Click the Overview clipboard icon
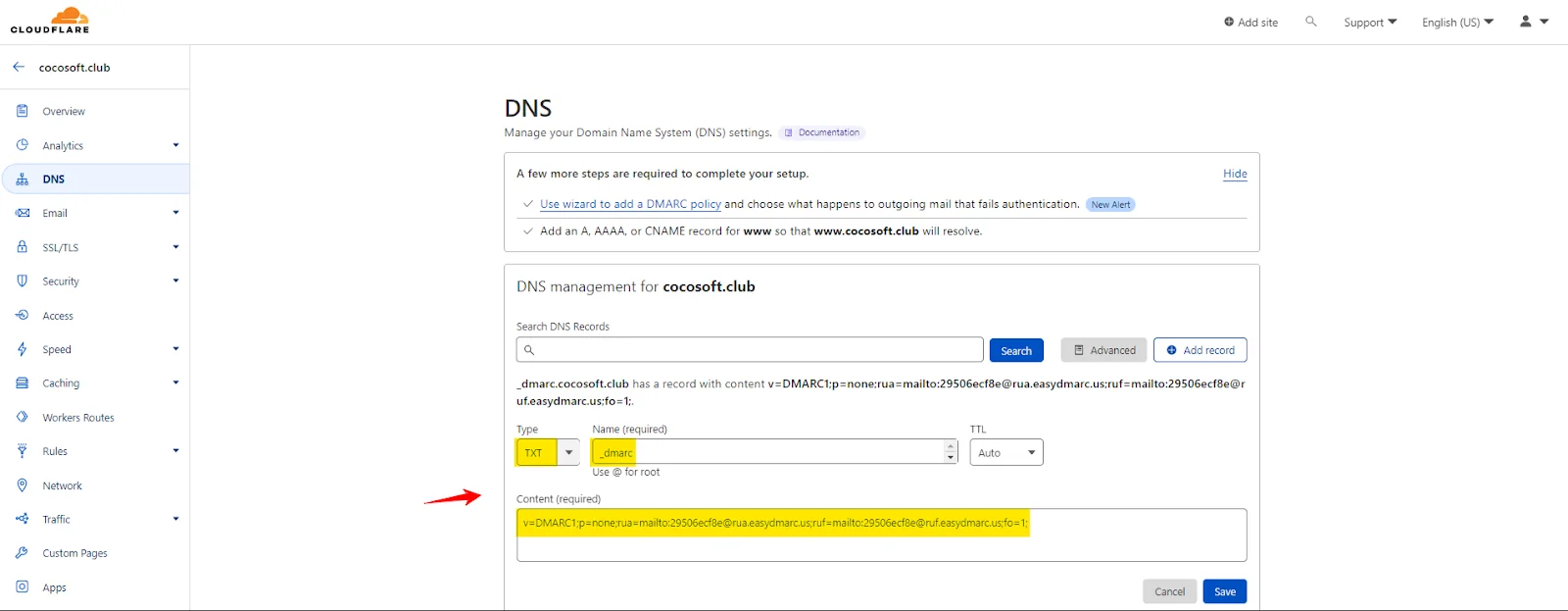The height and width of the screenshot is (611, 1568). [x=23, y=111]
